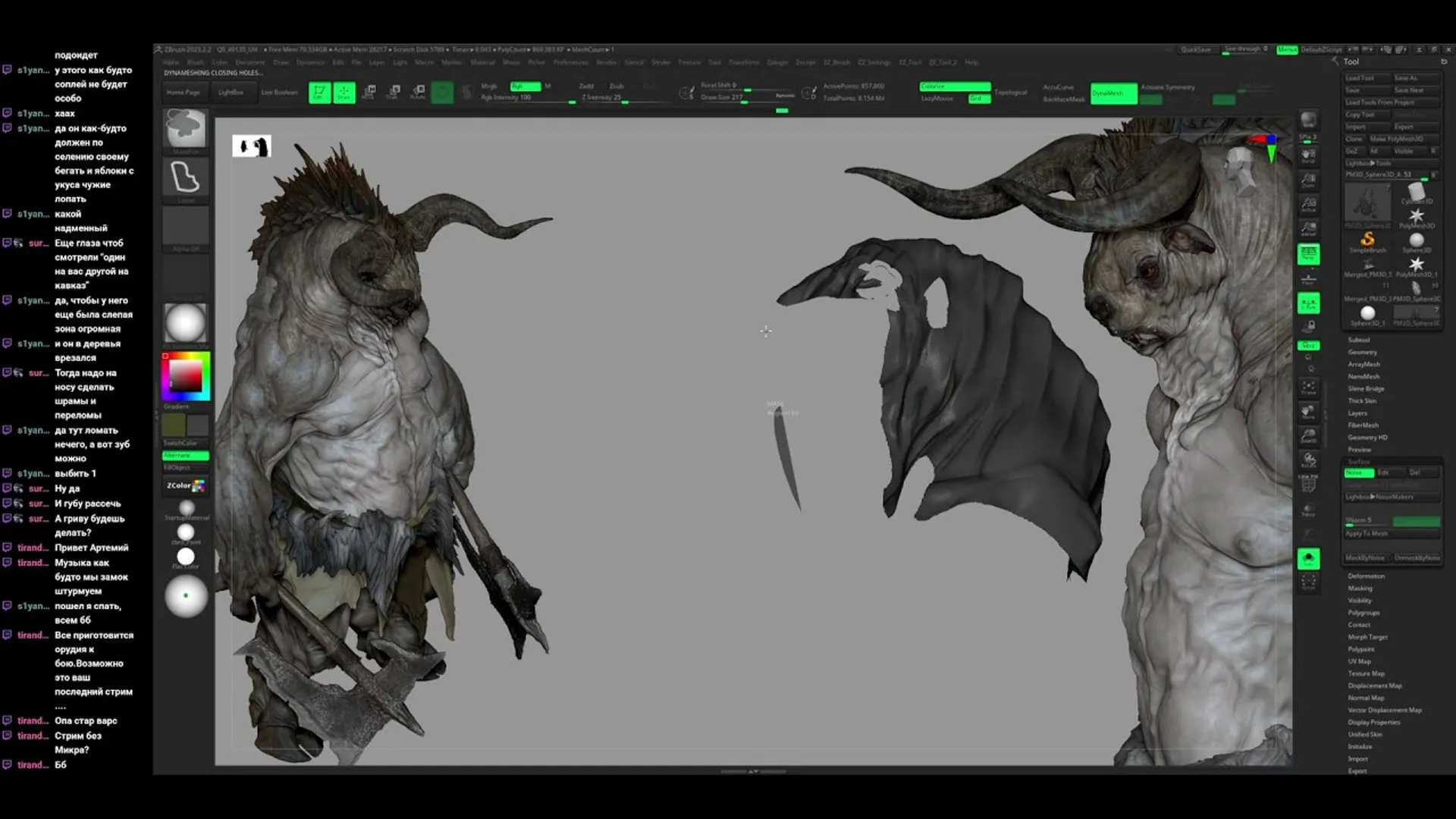The image size is (1456, 819).
Task: Pick a color in the color picker square
Action: [x=185, y=375]
